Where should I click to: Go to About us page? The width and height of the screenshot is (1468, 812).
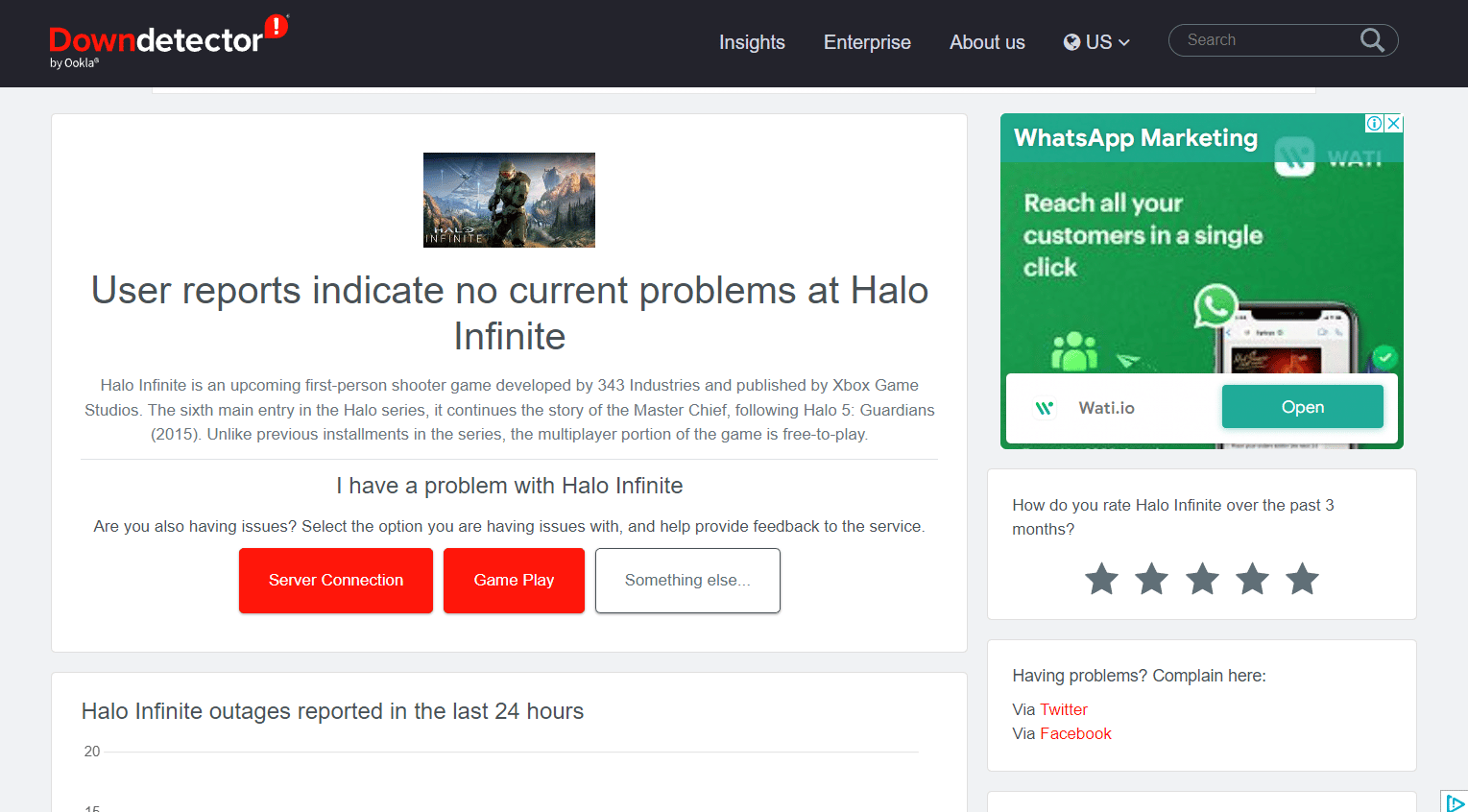coord(987,42)
